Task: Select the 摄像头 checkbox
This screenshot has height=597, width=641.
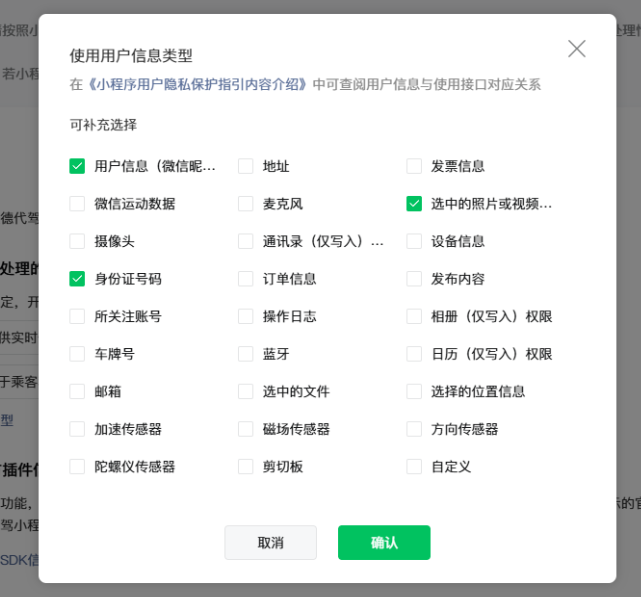Action: coord(77,241)
